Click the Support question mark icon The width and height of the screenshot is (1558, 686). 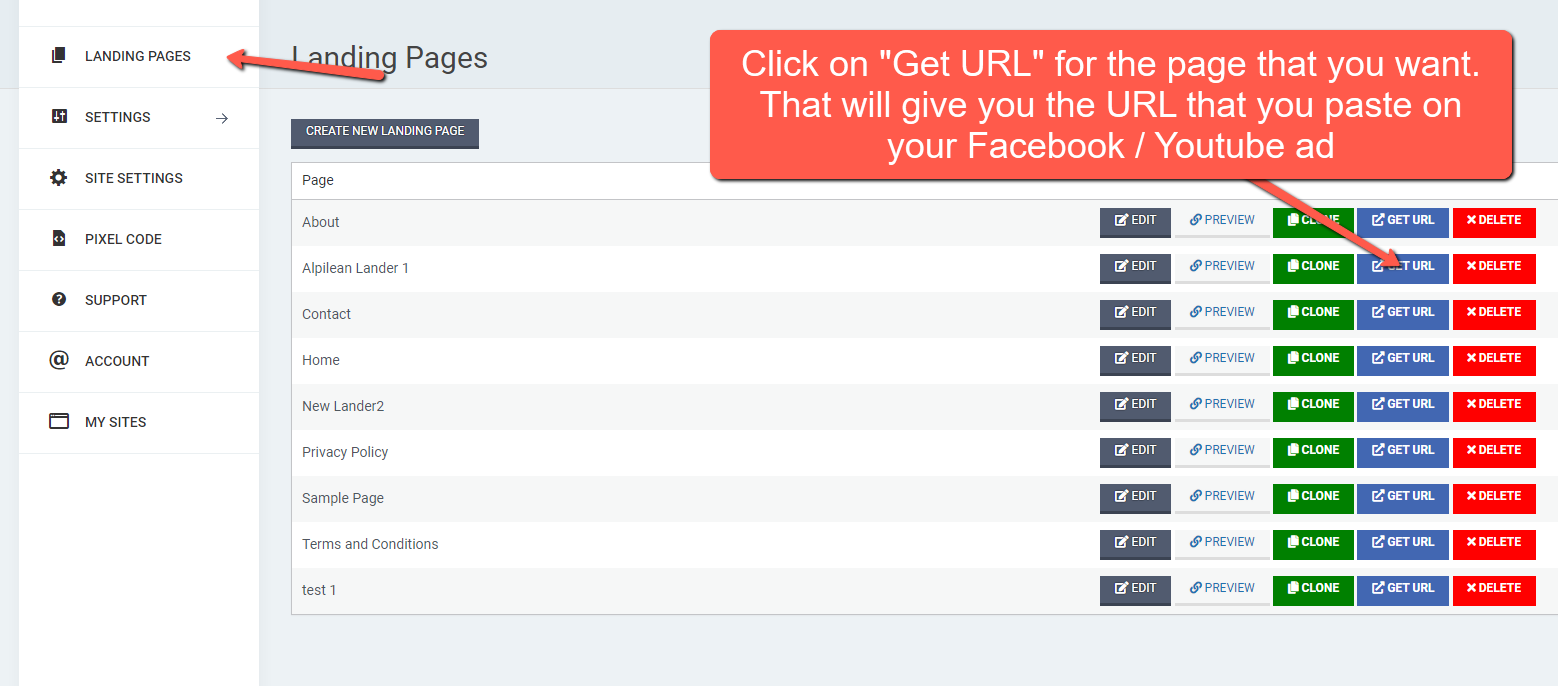[59, 300]
